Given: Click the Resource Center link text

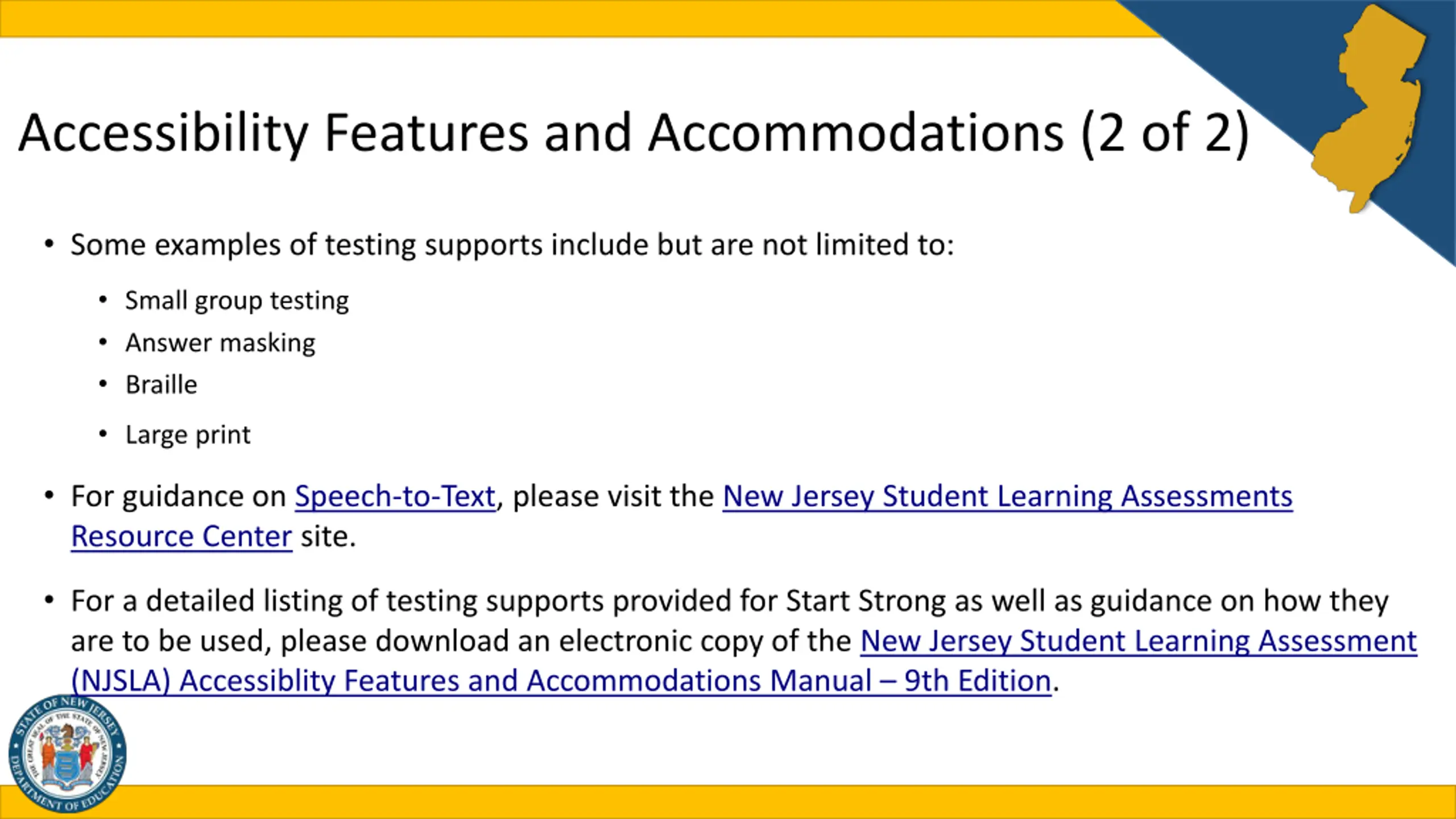Looking at the screenshot, I should pos(181,536).
